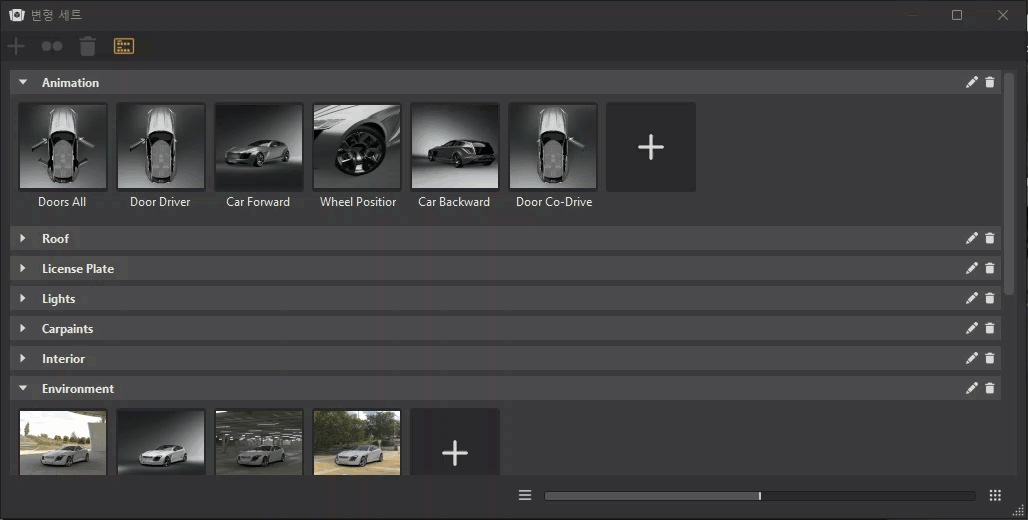The width and height of the screenshot is (1028, 520).
Task: Toggle the highlighted yellow toolbar icon
Action: (x=124, y=46)
